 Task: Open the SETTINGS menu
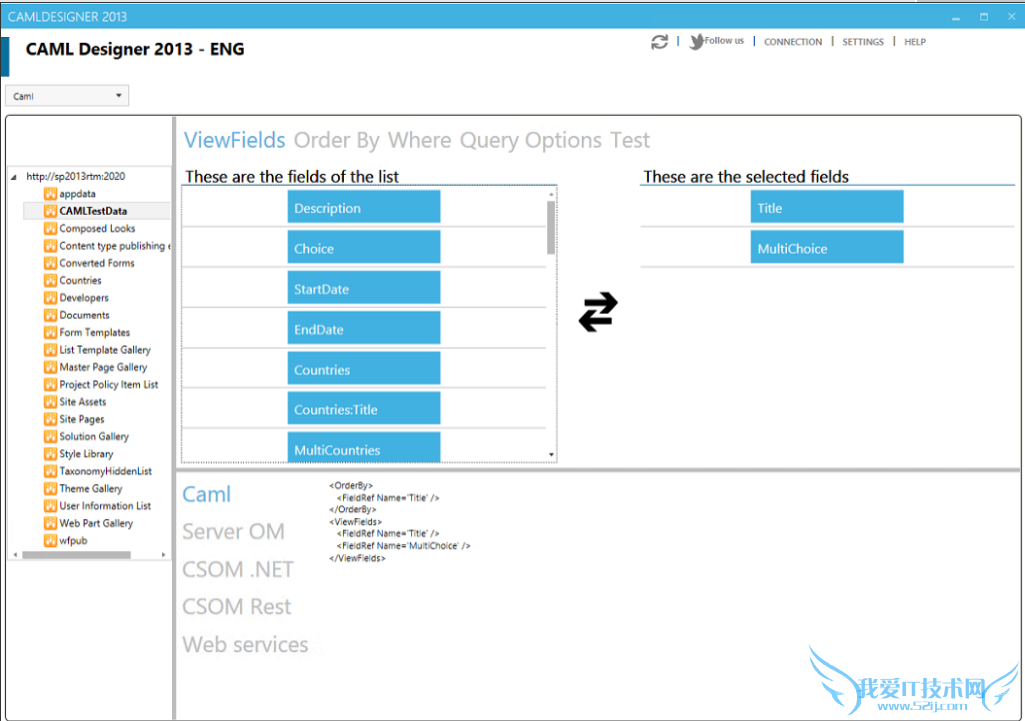coord(862,42)
